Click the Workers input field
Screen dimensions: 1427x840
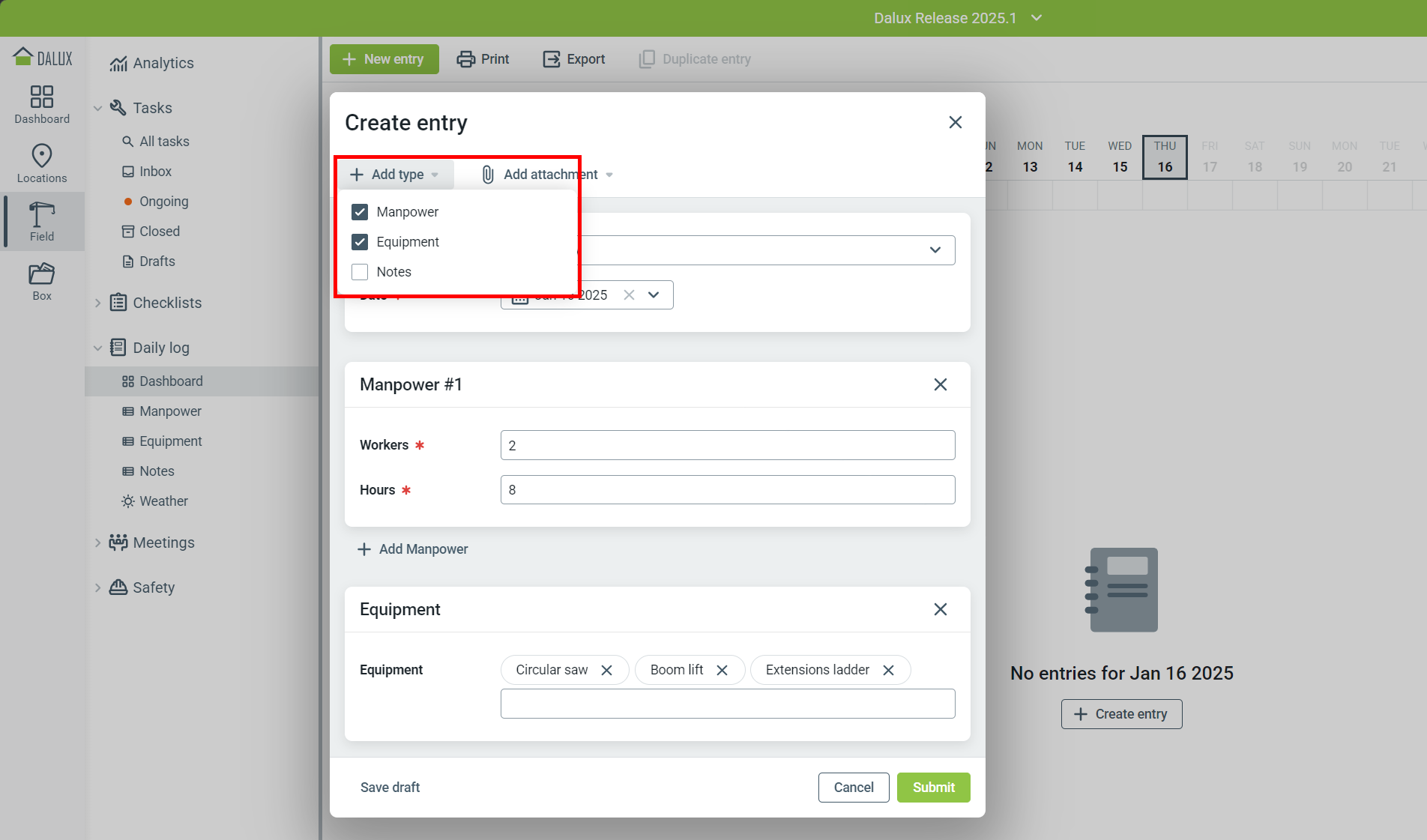pos(727,445)
